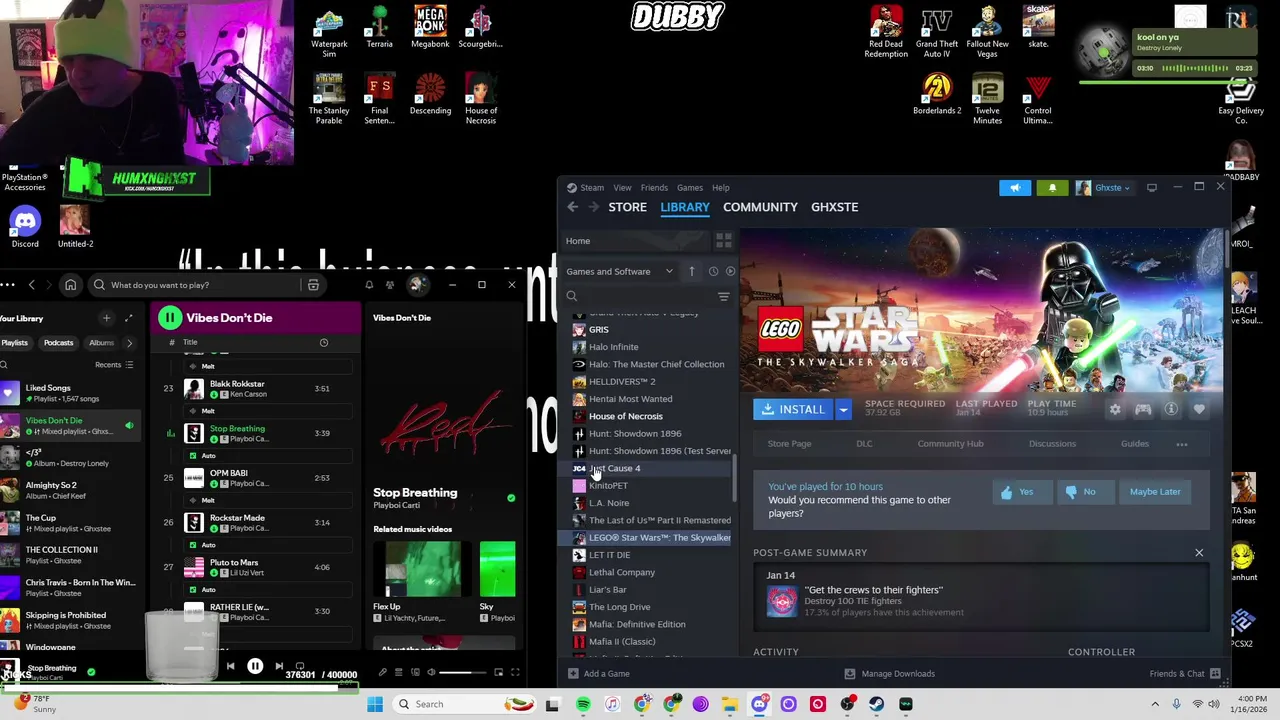Pause Vibes Don't Die playlist header button
This screenshot has width=1280, height=720.
pyautogui.click(x=170, y=318)
